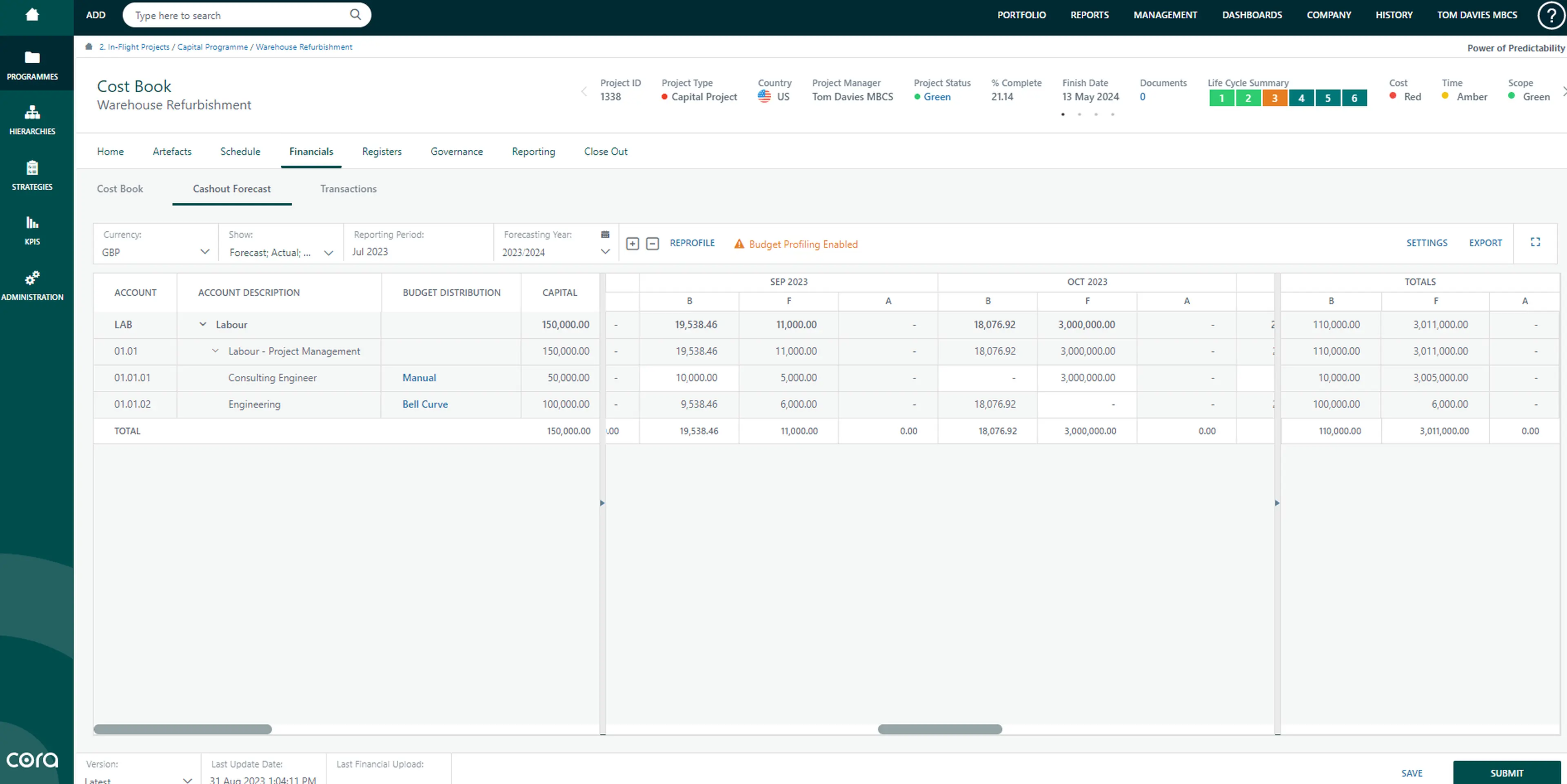The image size is (1567, 784).
Task: Click the Forecasting Year calendar icon
Action: tap(605, 234)
